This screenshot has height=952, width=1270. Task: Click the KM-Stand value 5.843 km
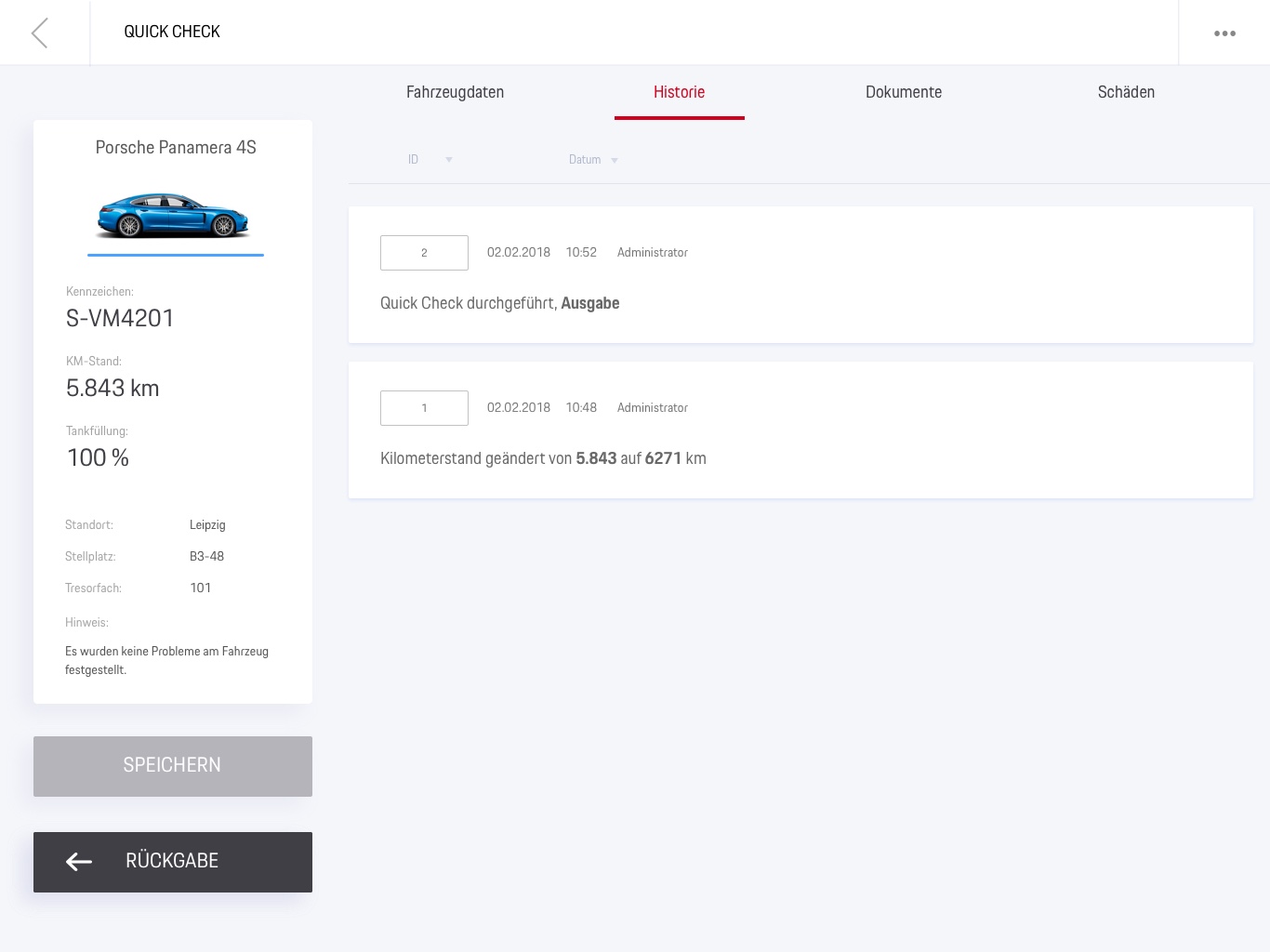click(x=112, y=389)
